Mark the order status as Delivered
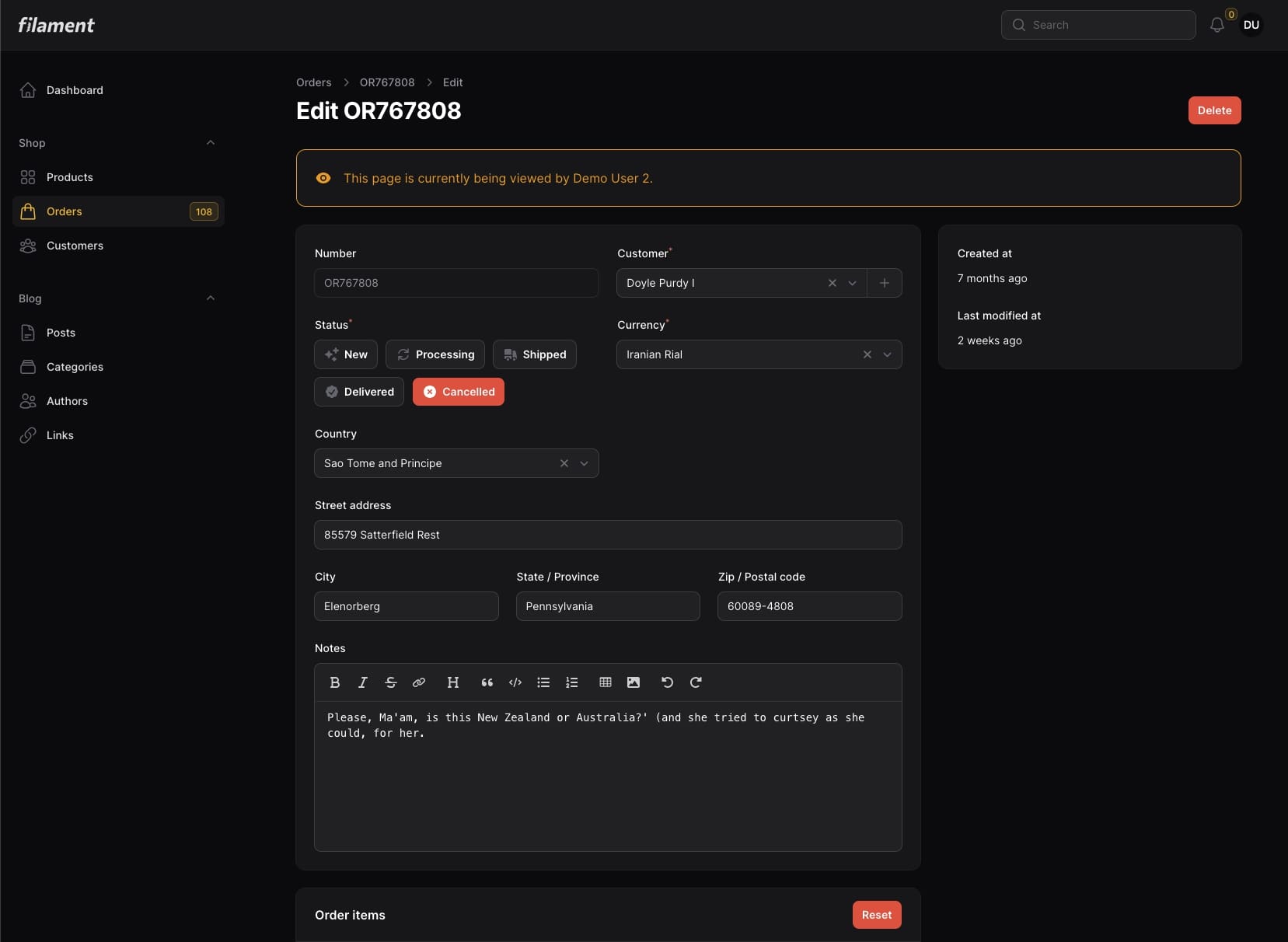The height and width of the screenshot is (942, 1288). tap(359, 392)
